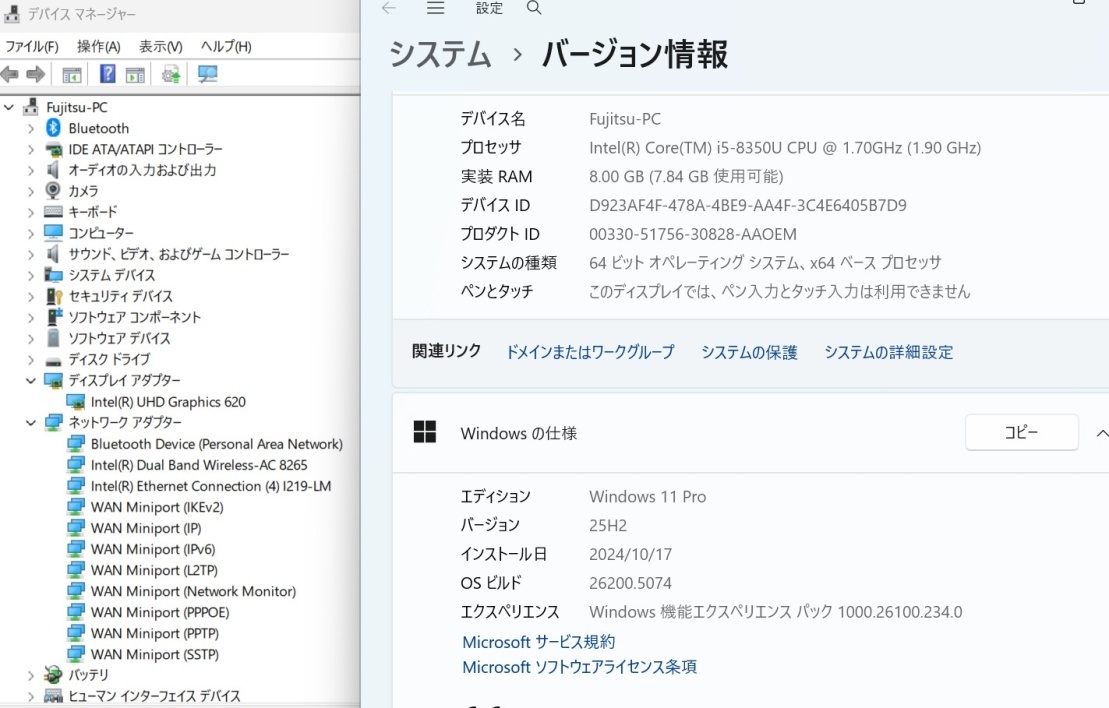The image size is (1109, 708).
Task: Click the update driver toolbar icon
Action: pyautogui.click(x=171, y=74)
